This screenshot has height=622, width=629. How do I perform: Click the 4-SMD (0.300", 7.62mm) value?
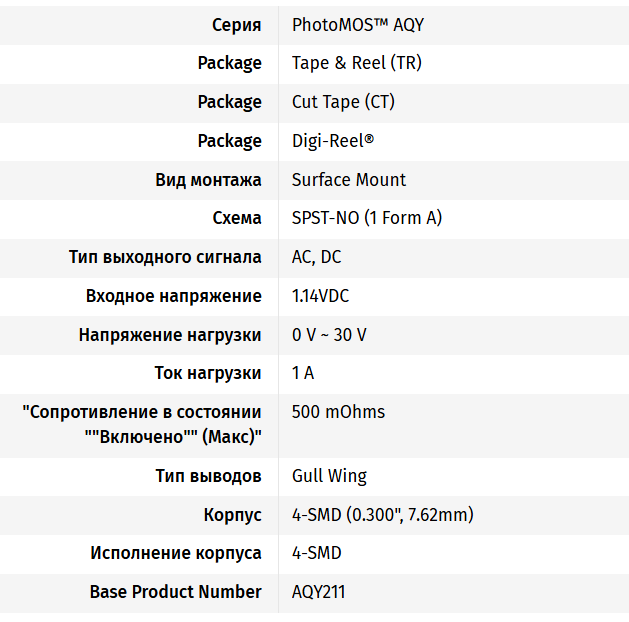382,515
